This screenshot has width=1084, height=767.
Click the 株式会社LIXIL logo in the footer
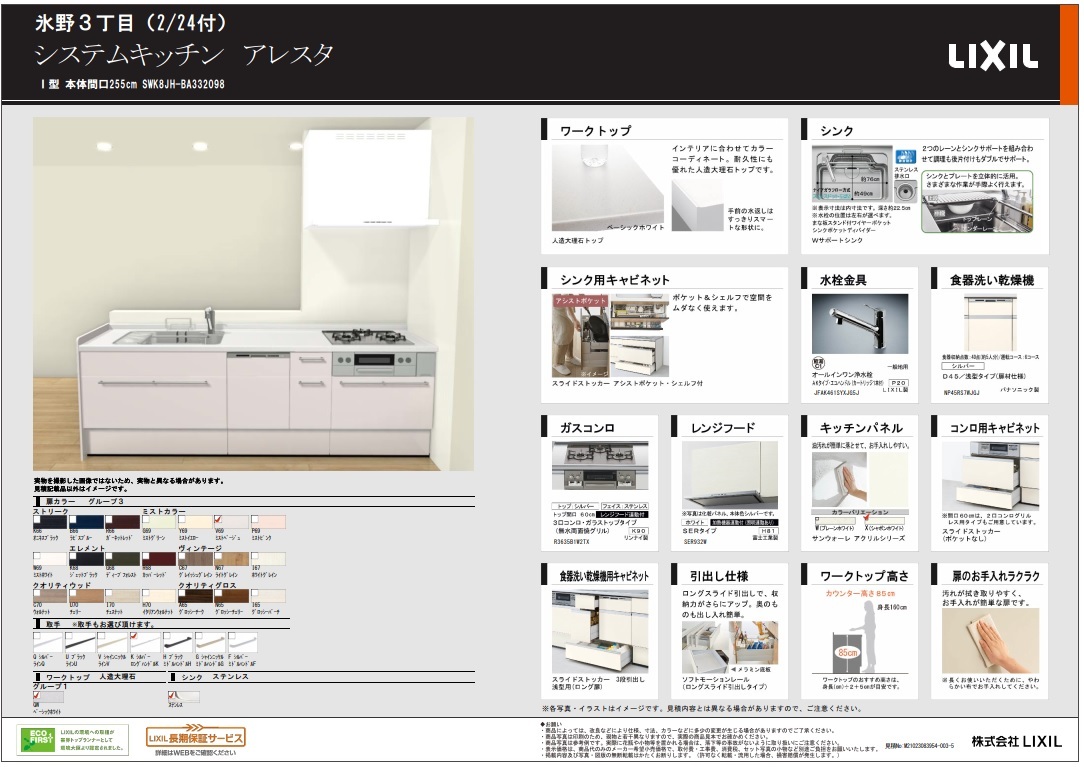coord(1016,741)
